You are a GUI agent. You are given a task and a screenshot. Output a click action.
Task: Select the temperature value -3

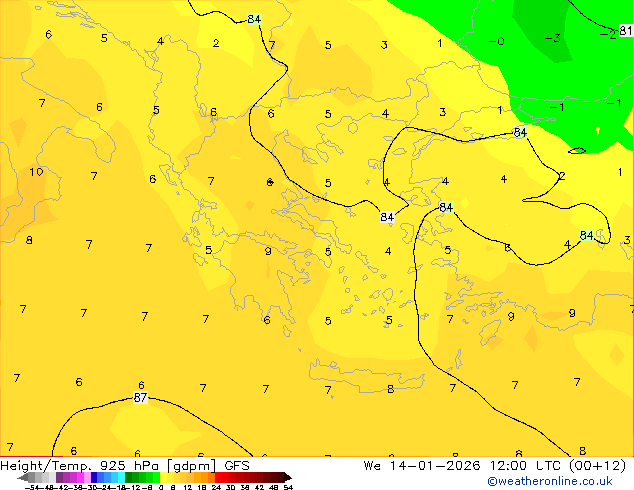coord(552,38)
